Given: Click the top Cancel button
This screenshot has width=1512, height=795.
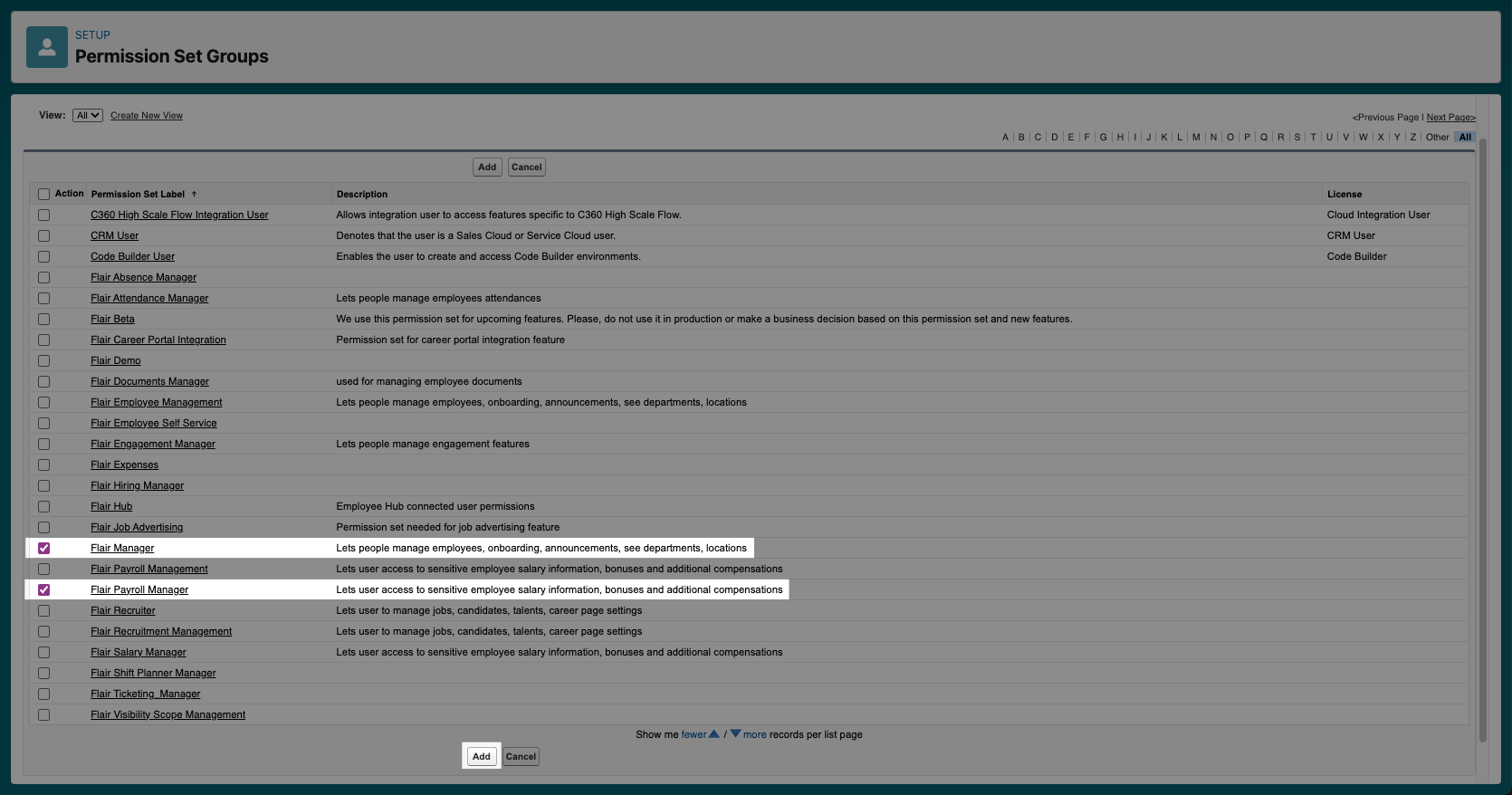Looking at the screenshot, I should pyautogui.click(x=526, y=168).
